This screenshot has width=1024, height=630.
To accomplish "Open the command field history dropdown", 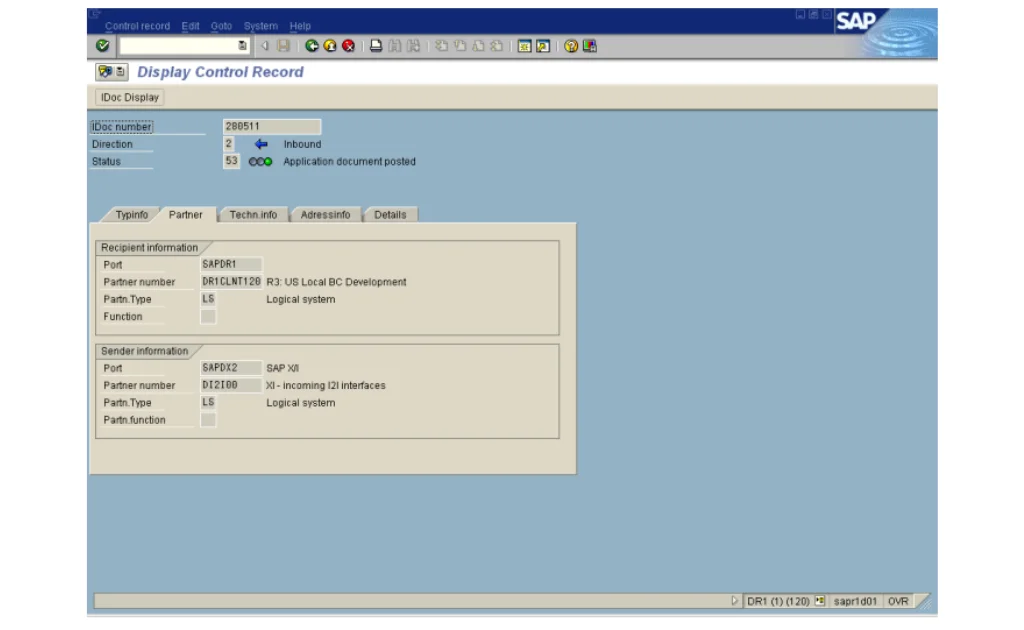I will point(242,46).
